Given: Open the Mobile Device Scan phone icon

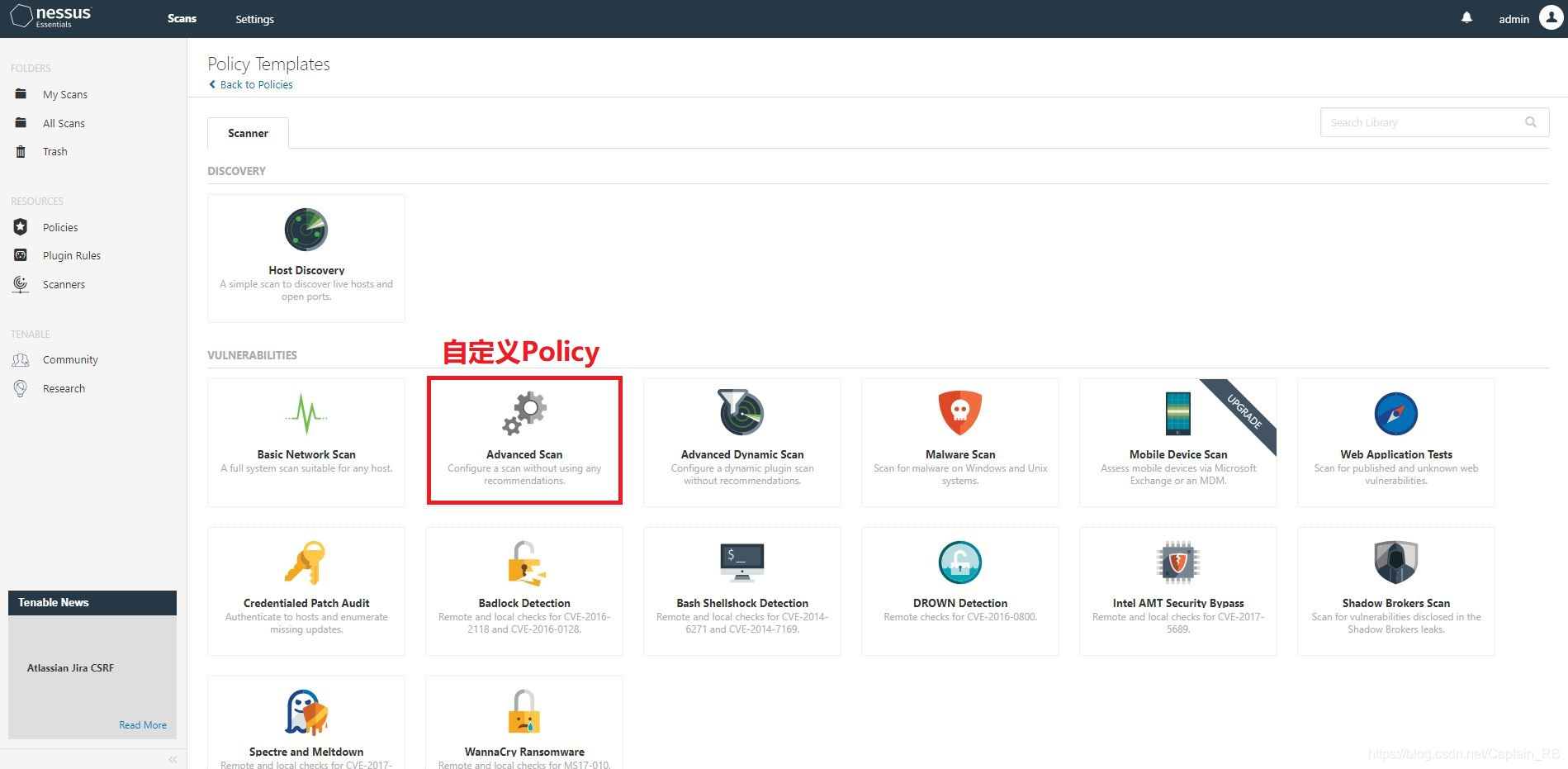Looking at the screenshot, I should (1178, 414).
